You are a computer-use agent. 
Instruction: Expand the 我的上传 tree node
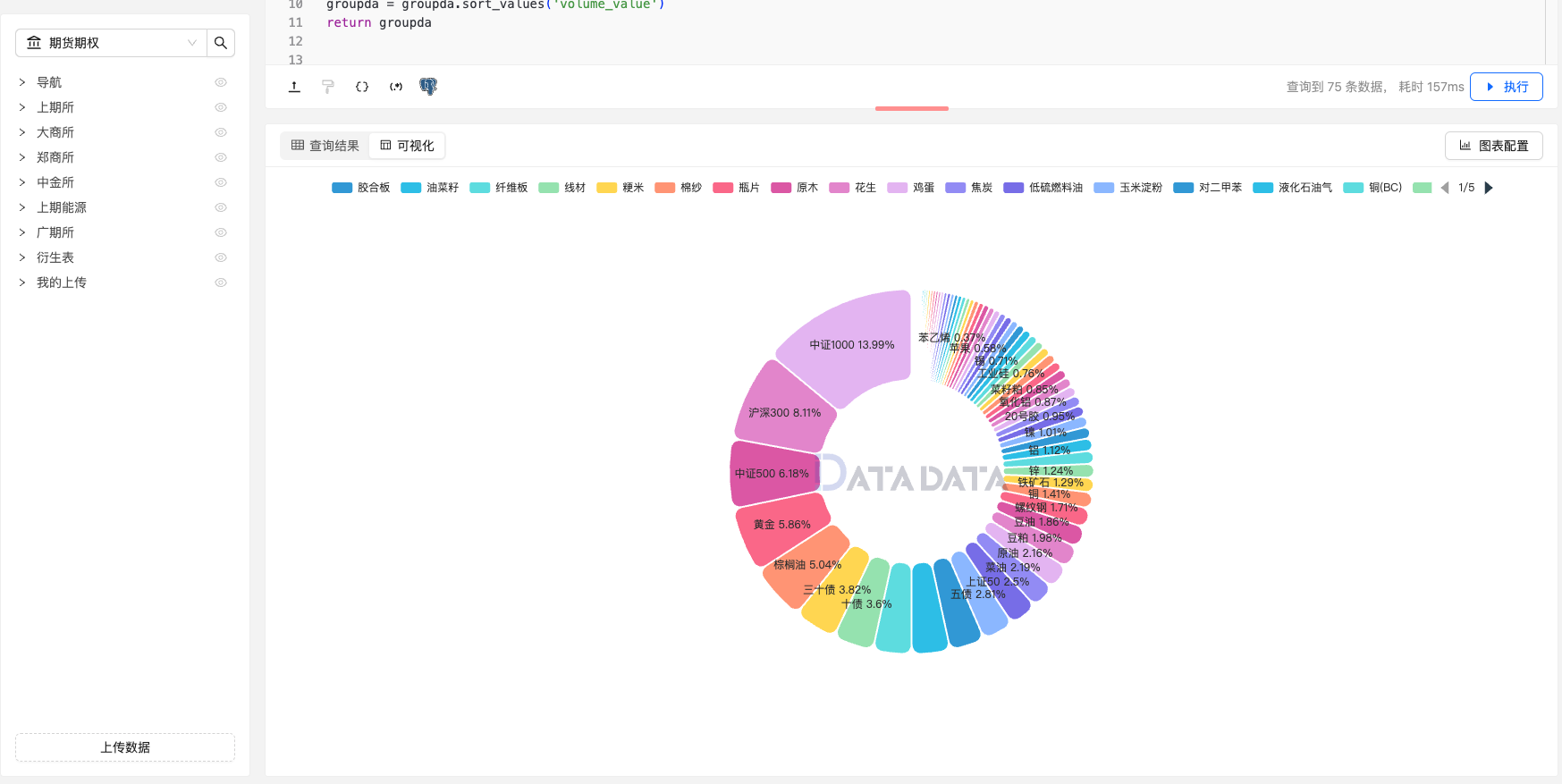22,282
